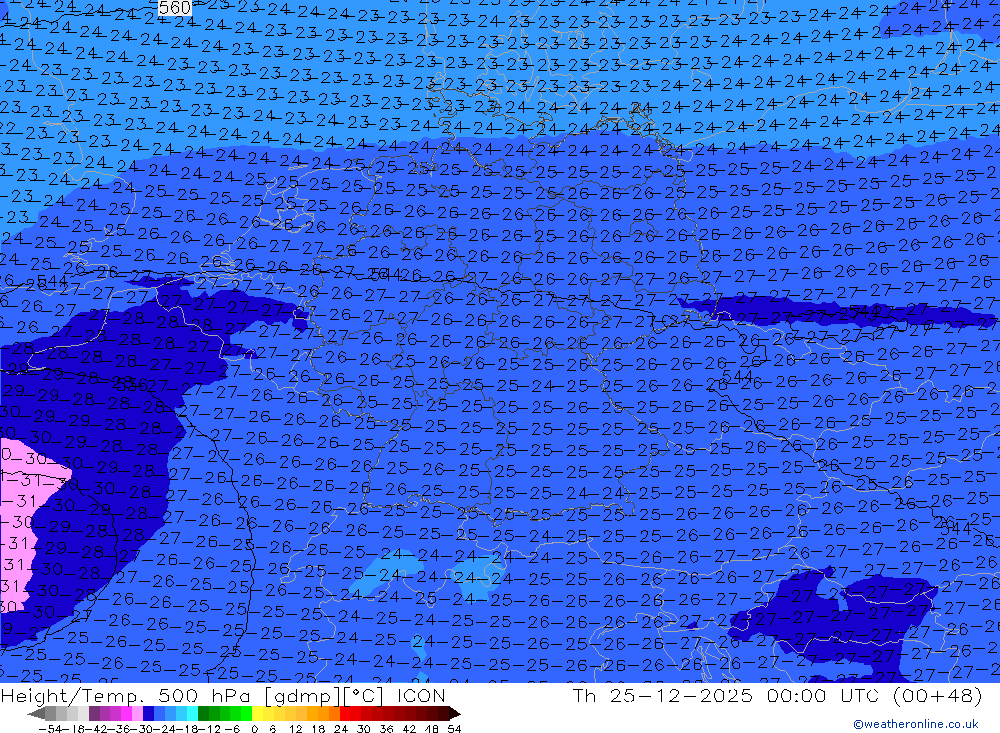1000x733 pixels.
Task: Select the darkest blue swatch in the legend
Action: [x=148, y=713]
